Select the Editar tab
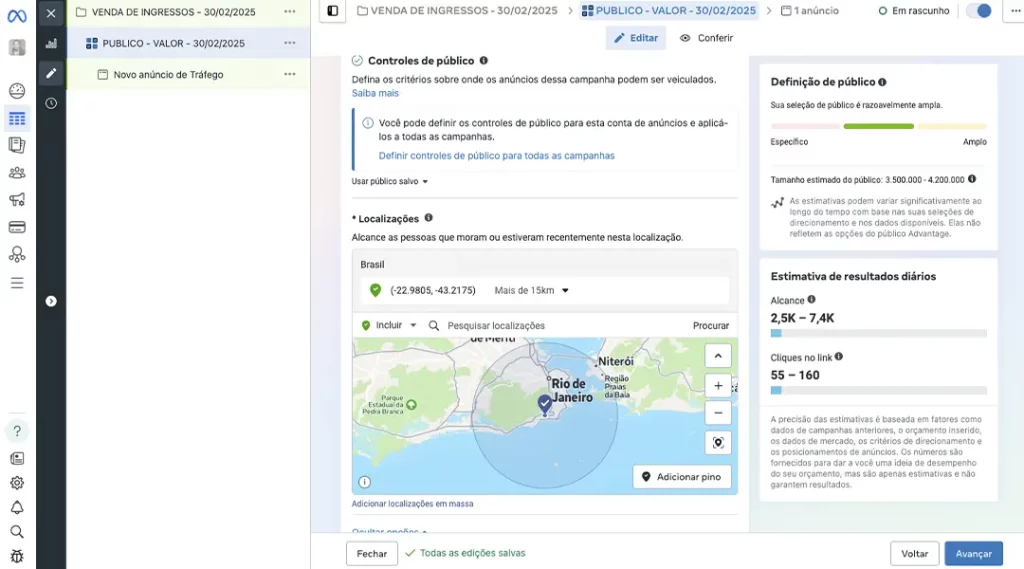The width and height of the screenshot is (1024, 569). (636, 38)
